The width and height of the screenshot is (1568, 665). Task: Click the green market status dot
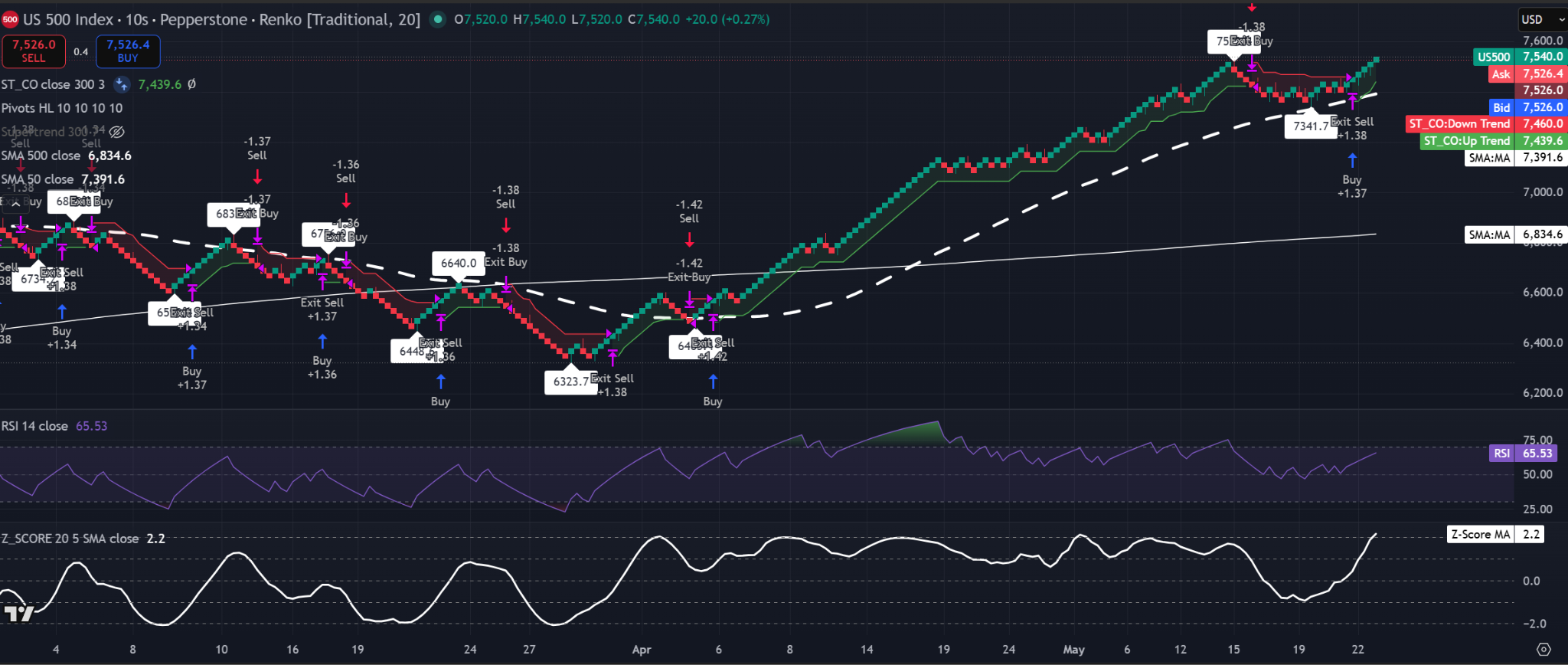(437, 19)
